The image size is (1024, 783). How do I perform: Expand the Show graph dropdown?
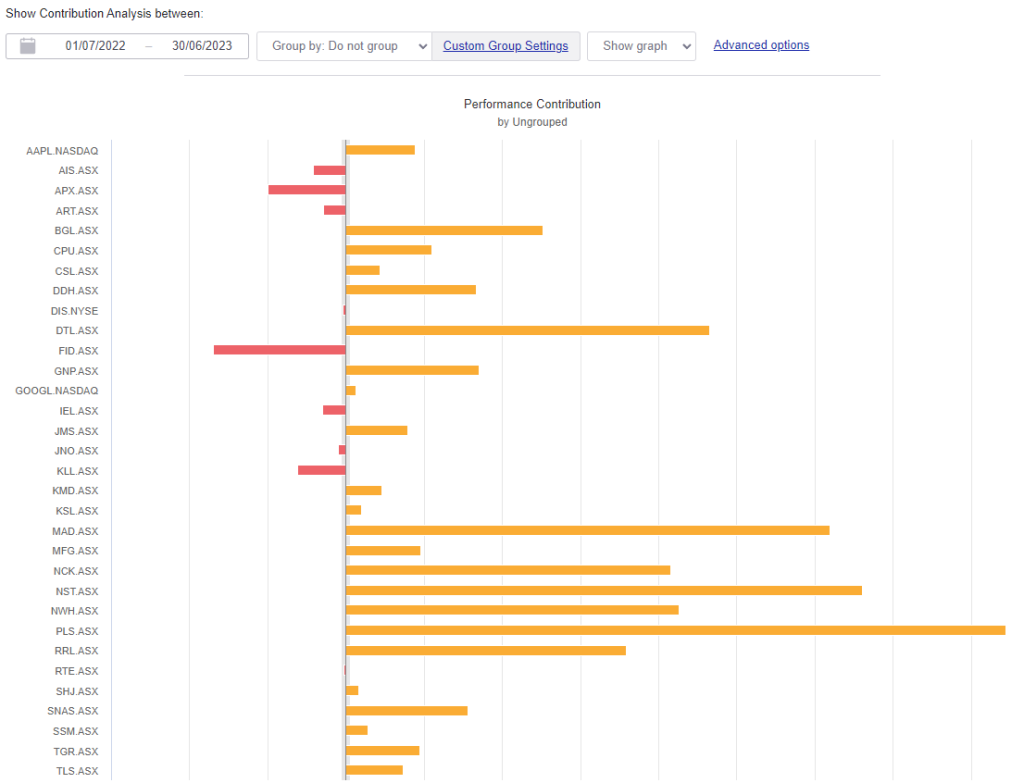[x=641, y=46]
